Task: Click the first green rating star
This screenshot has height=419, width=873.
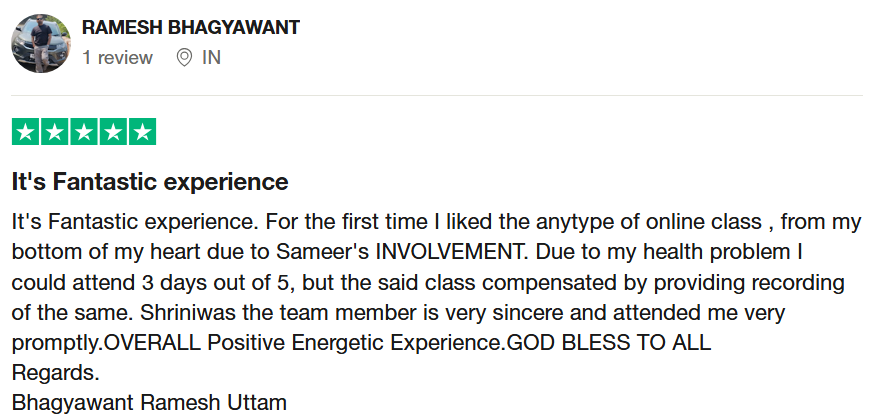Action: (x=25, y=131)
